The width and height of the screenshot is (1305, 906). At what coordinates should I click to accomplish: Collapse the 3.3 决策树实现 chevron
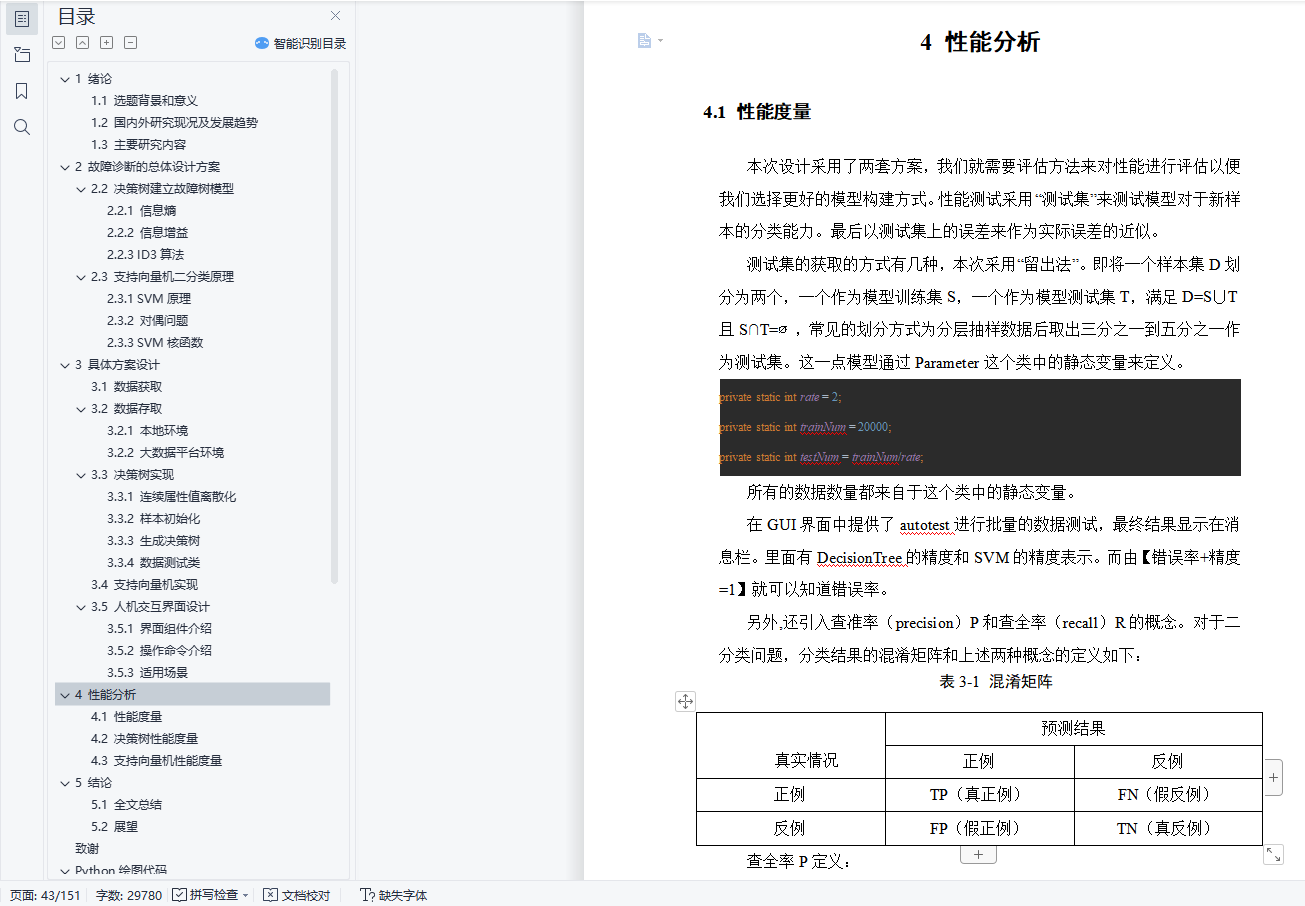point(81,475)
